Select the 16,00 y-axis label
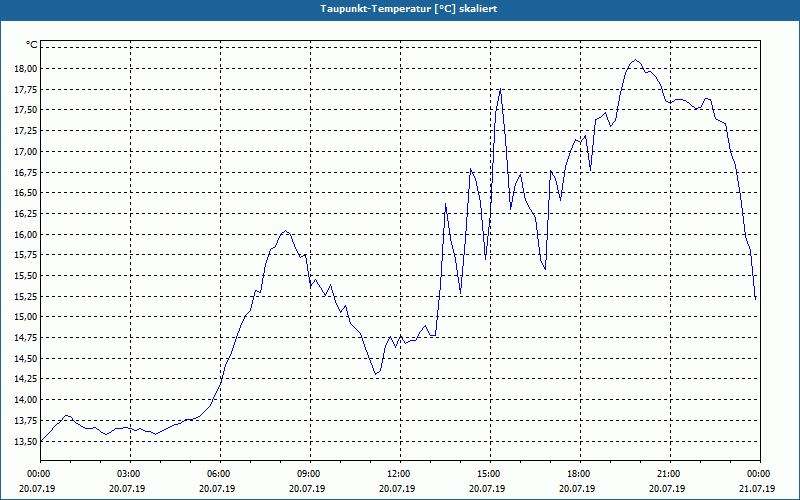800x500 pixels. [26, 234]
